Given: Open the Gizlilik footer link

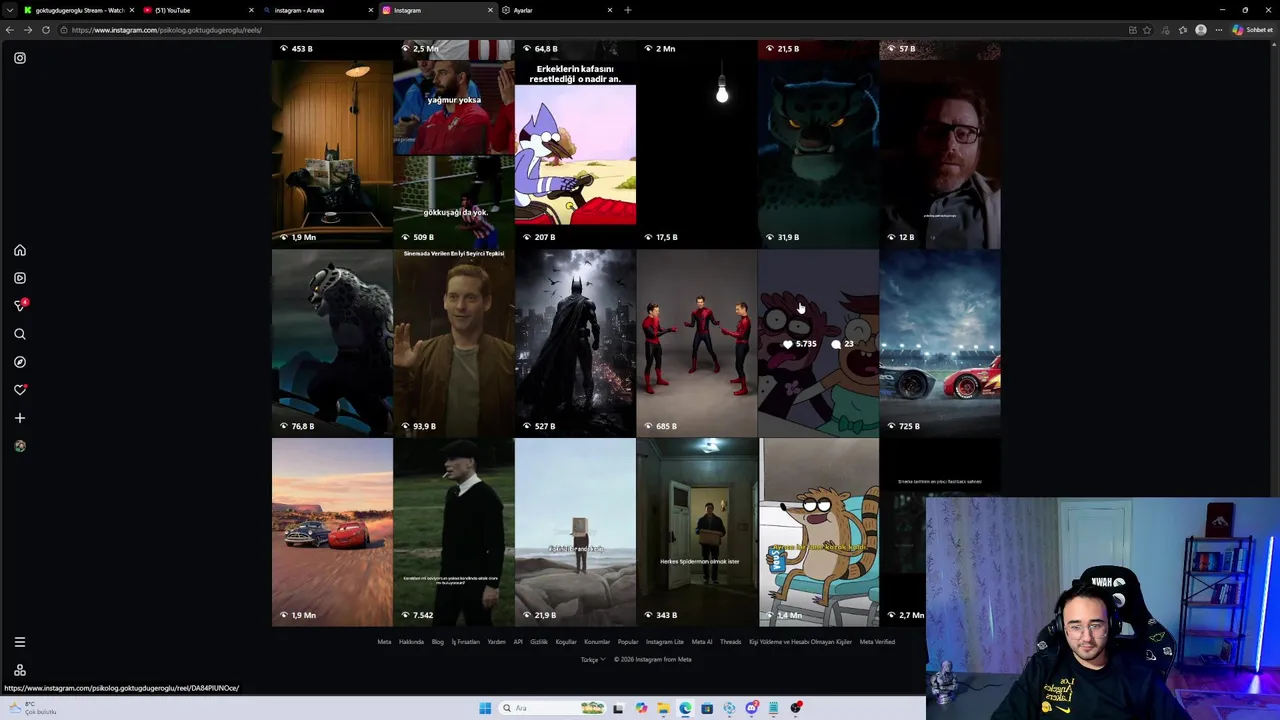Looking at the screenshot, I should pyautogui.click(x=539, y=642).
